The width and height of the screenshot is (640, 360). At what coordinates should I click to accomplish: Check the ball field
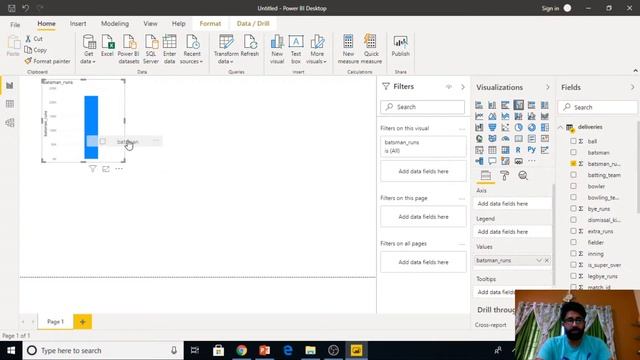(x=573, y=141)
